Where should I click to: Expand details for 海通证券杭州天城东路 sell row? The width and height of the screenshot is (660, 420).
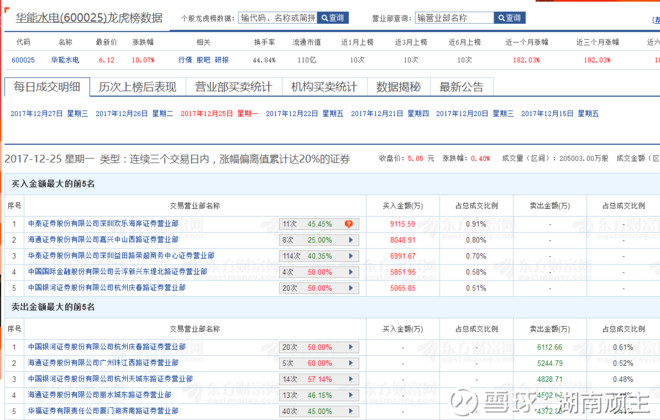pyautogui.click(x=349, y=378)
